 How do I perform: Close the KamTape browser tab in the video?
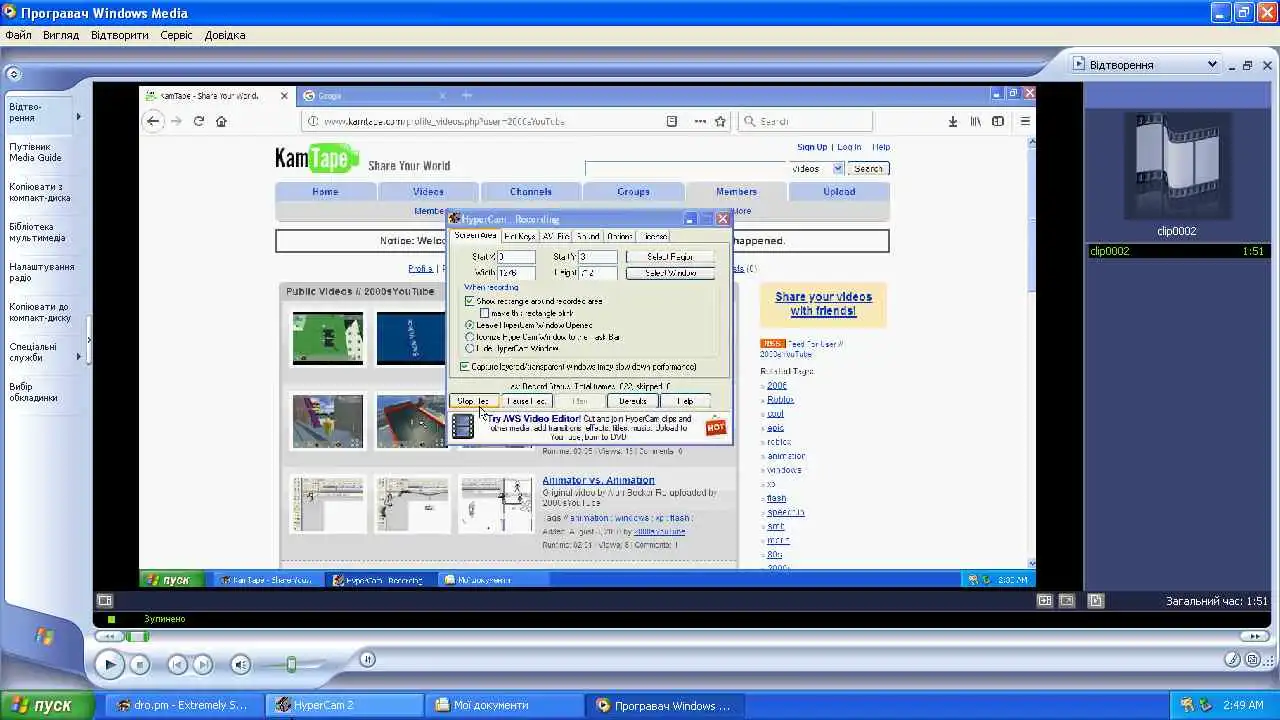284,96
